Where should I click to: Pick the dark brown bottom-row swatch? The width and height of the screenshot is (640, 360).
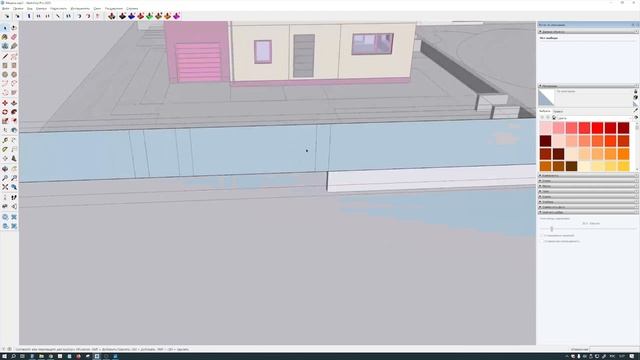click(x=571, y=166)
